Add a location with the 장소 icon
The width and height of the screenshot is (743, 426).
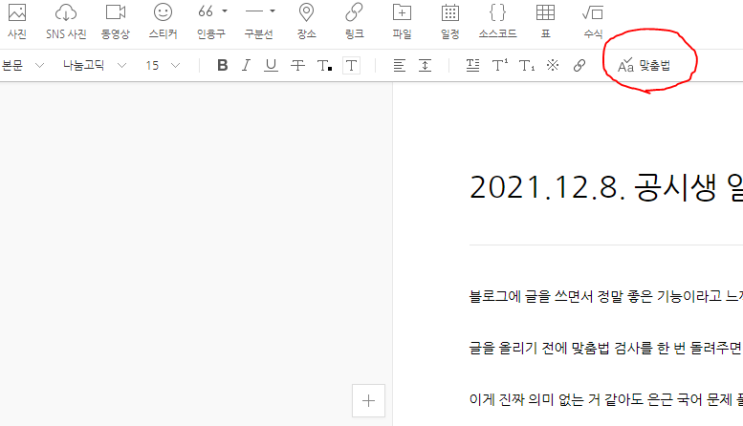coord(306,20)
